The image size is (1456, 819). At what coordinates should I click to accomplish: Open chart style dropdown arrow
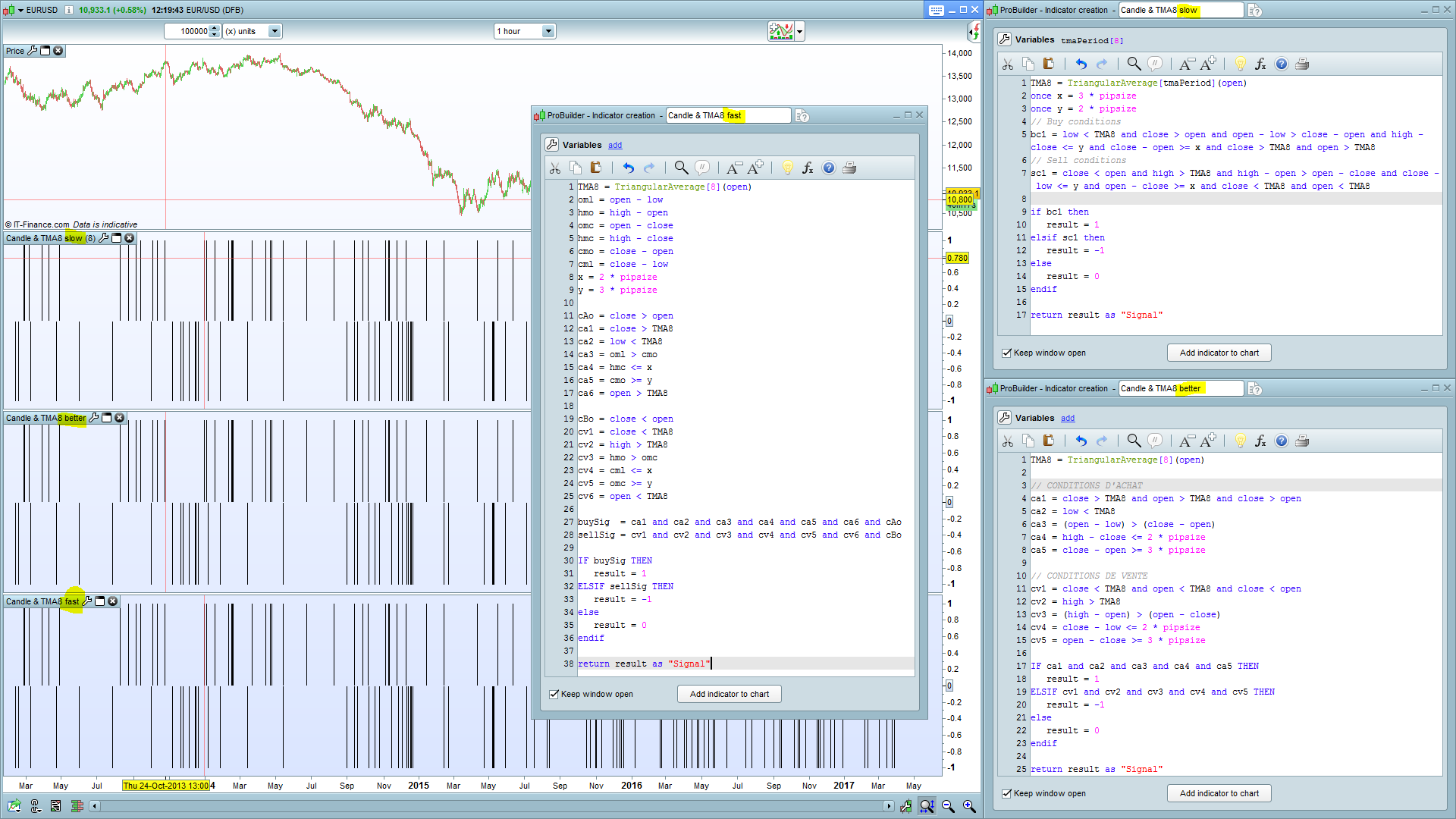800,31
